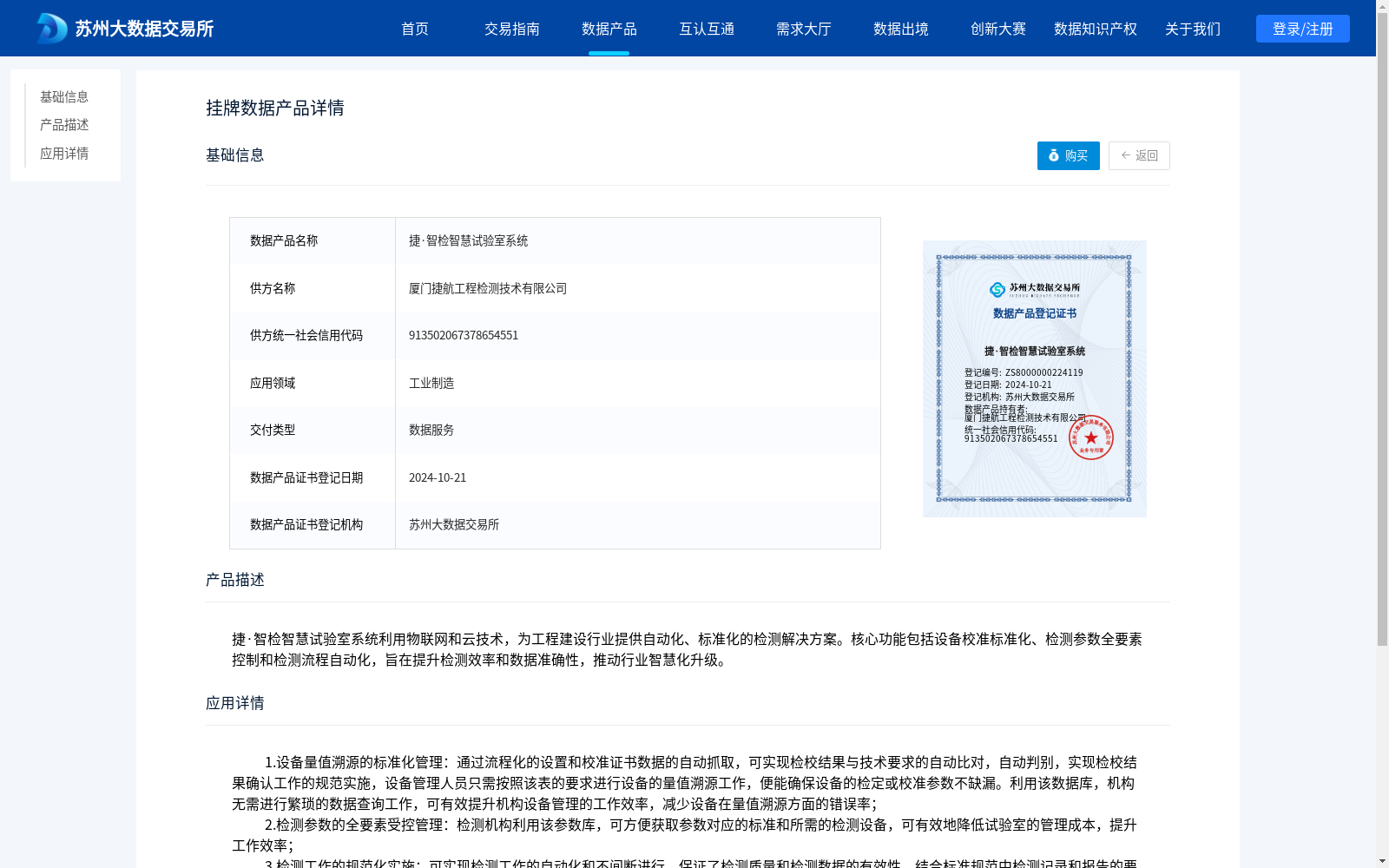Screen dimensions: 1389x868
Task: Open the 数据出境 page
Action: pyautogui.click(x=901, y=29)
